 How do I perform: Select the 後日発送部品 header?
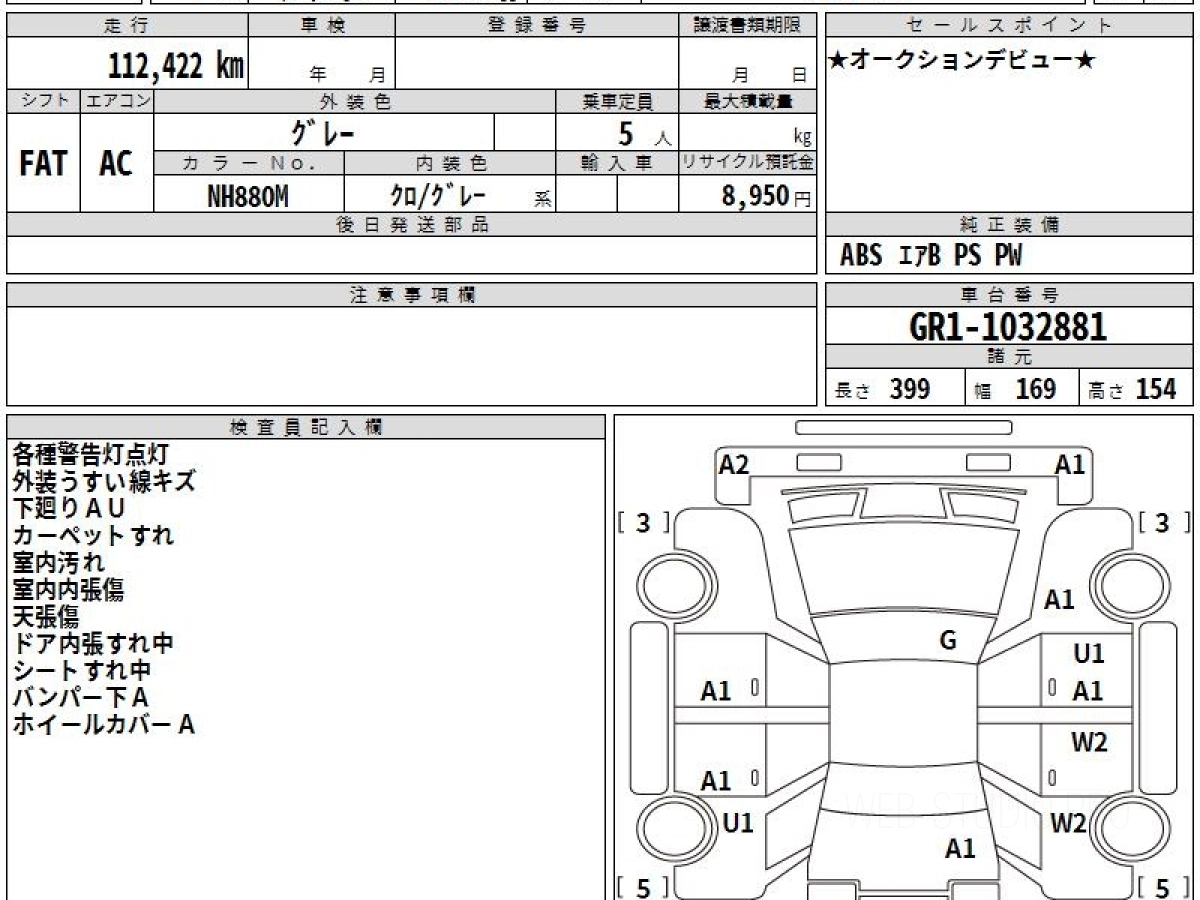coord(411,225)
